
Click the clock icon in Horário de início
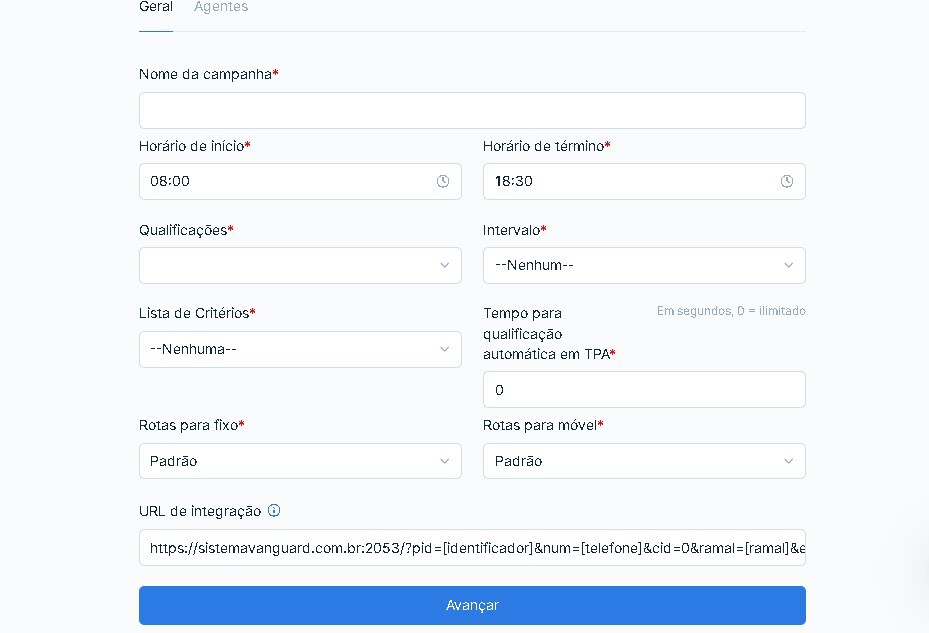pos(443,181)
